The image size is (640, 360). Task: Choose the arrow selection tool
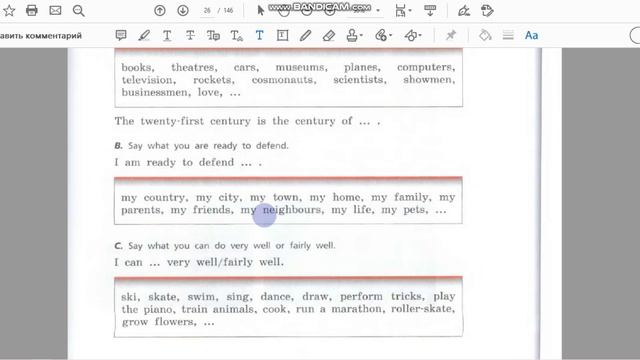coord(260,11)
